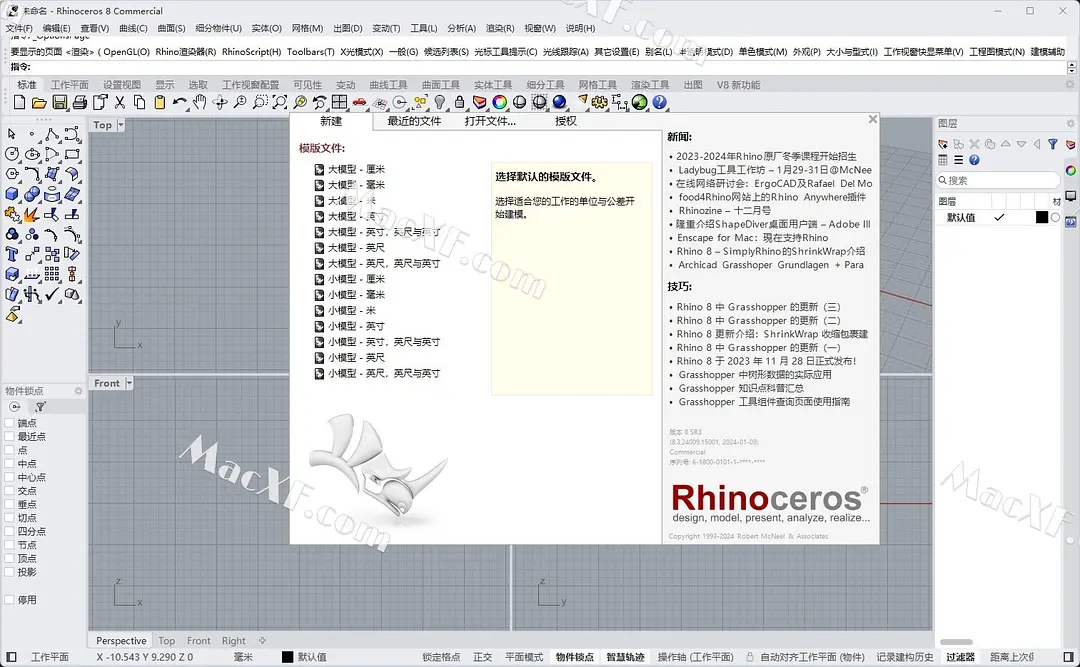The height and width of the screenshot is (667, 1080).
Task: Click the blue Help question mark icon
Action: pyautogui.click(x=660, y=103)
